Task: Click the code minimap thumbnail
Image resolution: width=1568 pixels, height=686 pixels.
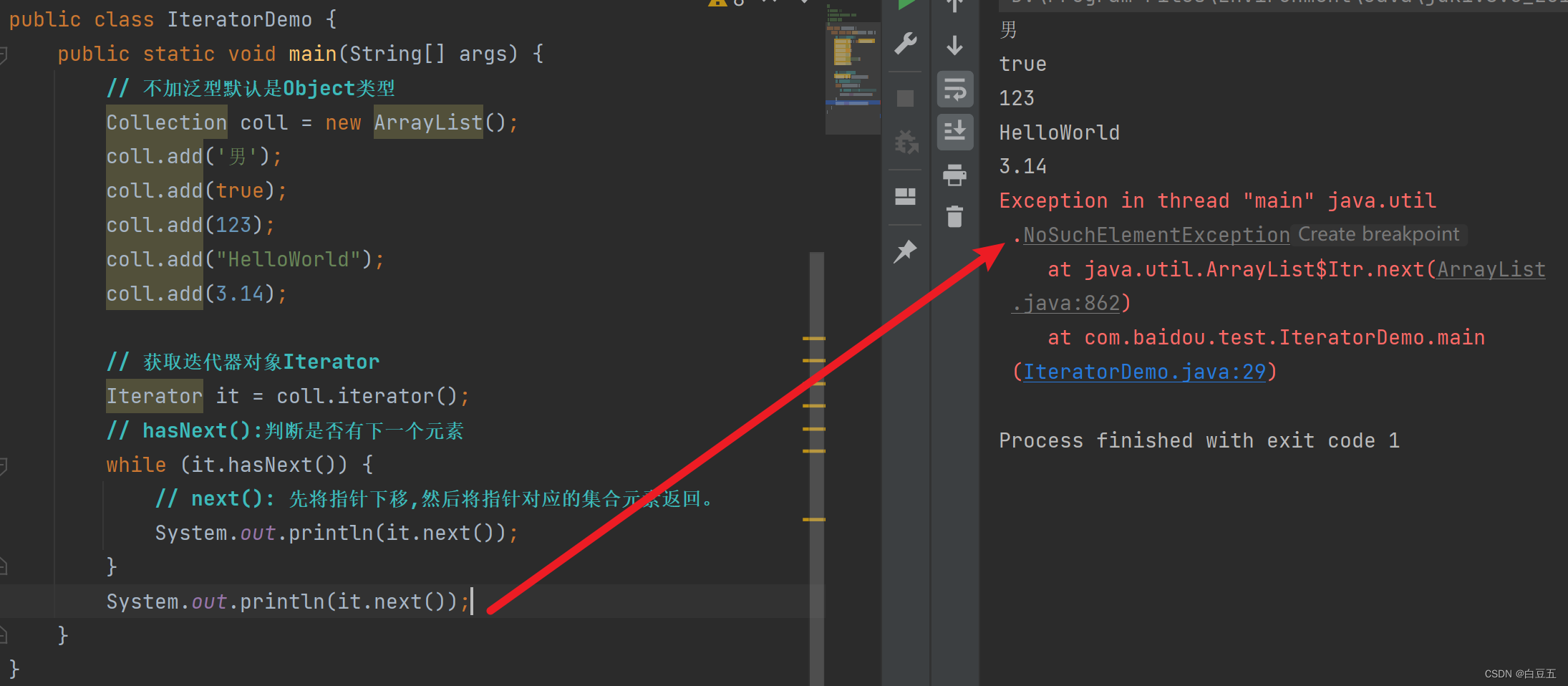Action: tap(853, 68)
